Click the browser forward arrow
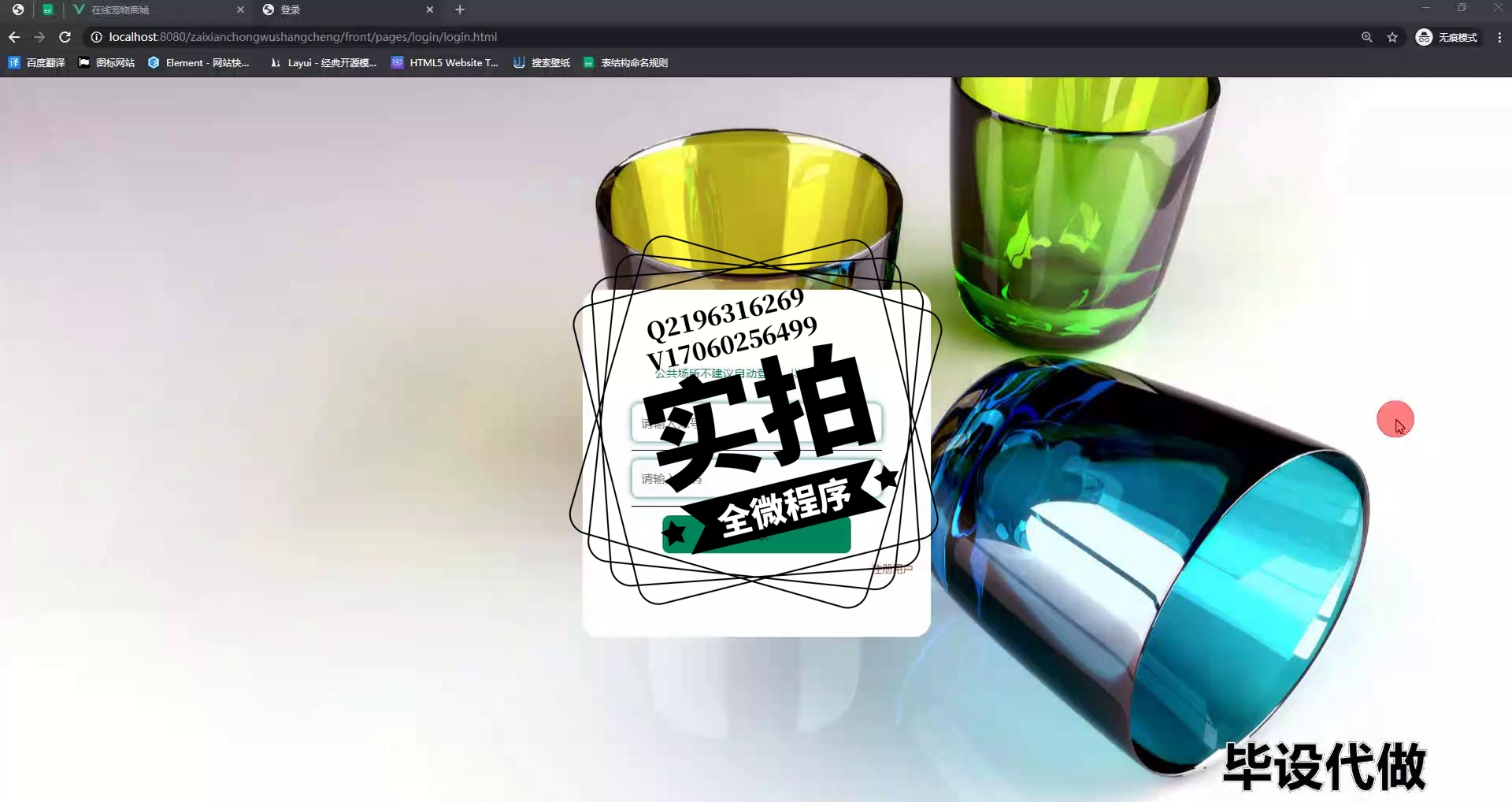The width and height of the screenshot is (1512, 802). coord(39,37)
